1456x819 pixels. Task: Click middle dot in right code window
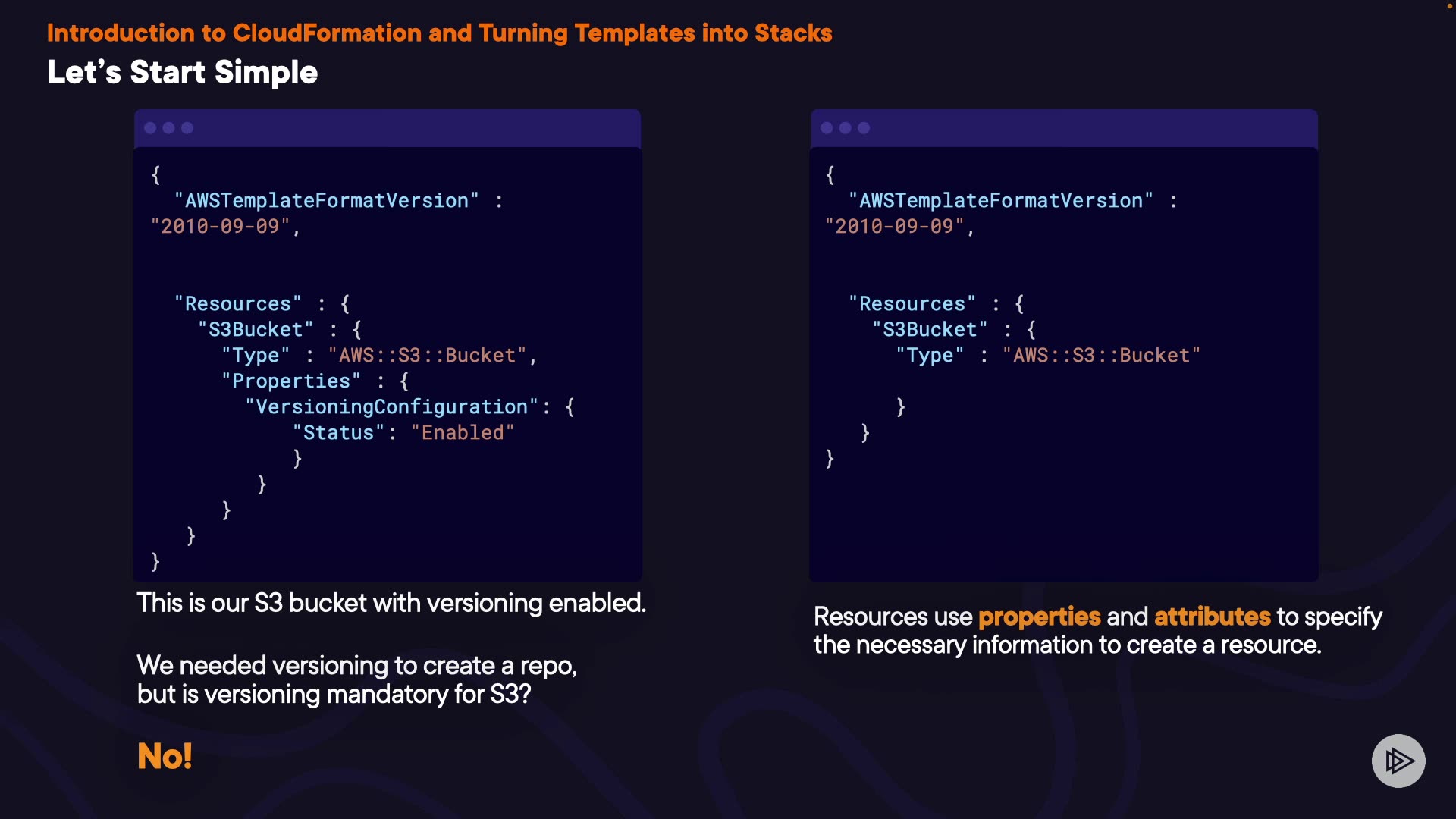click(845, 128)
